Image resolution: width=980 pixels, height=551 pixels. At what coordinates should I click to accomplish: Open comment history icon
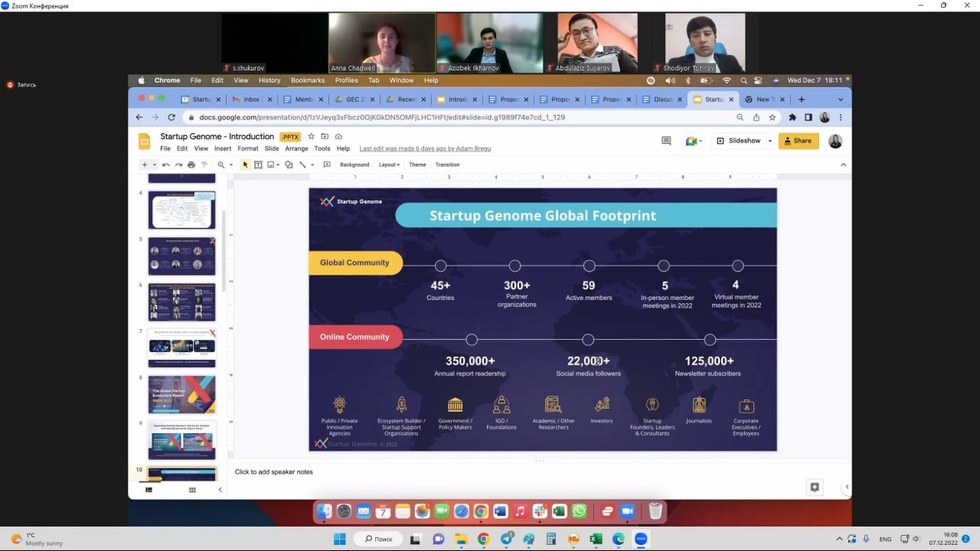(x=666, y=141)
